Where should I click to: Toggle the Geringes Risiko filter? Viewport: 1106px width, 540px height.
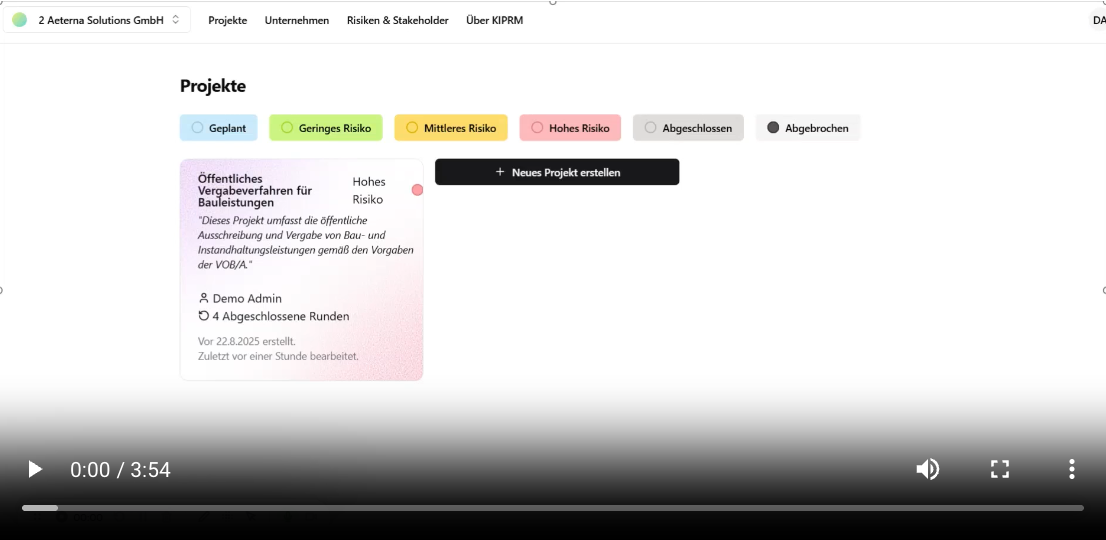pos(326,128)
